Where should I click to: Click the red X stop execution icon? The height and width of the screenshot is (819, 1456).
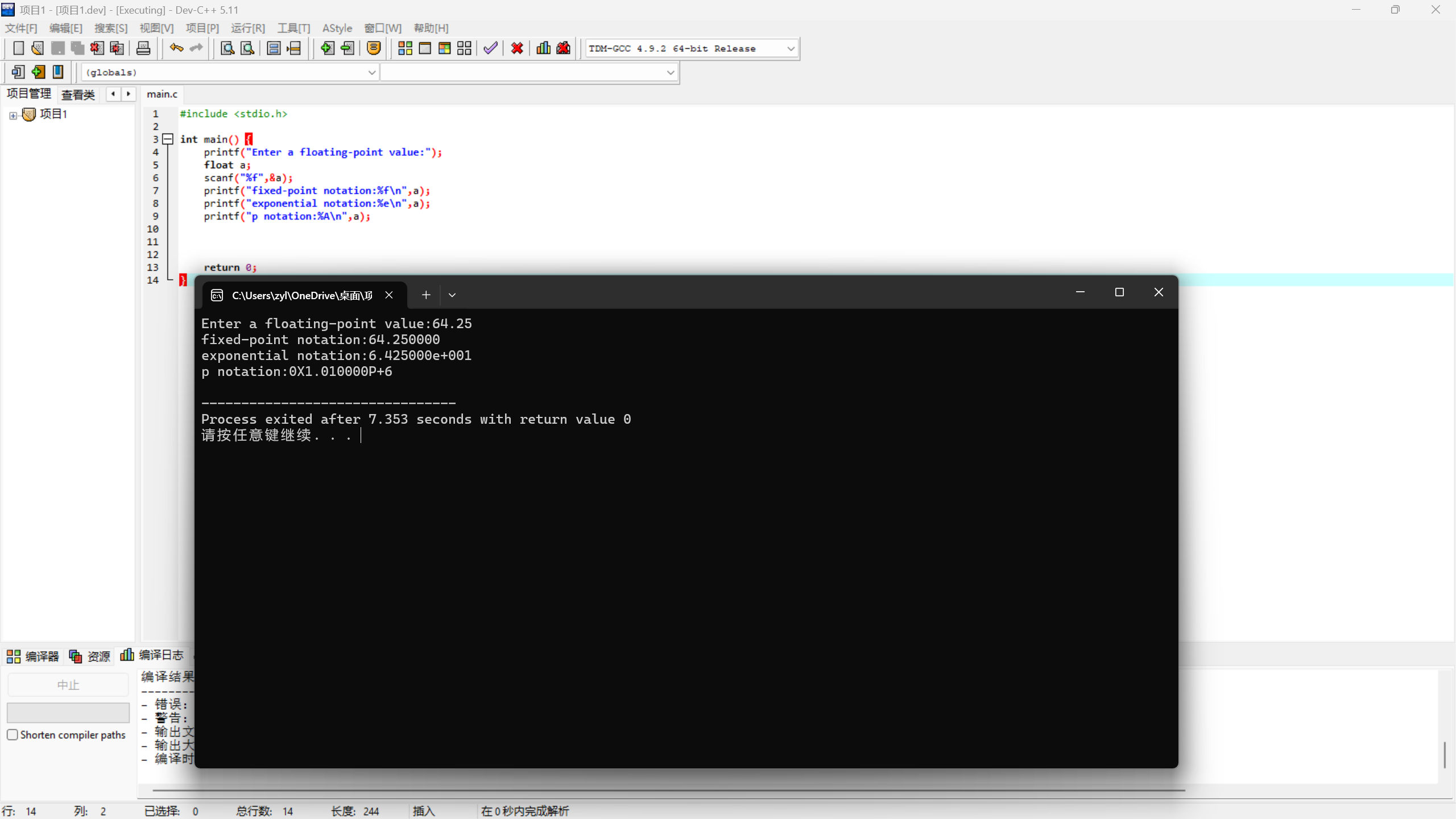[517, 48]
